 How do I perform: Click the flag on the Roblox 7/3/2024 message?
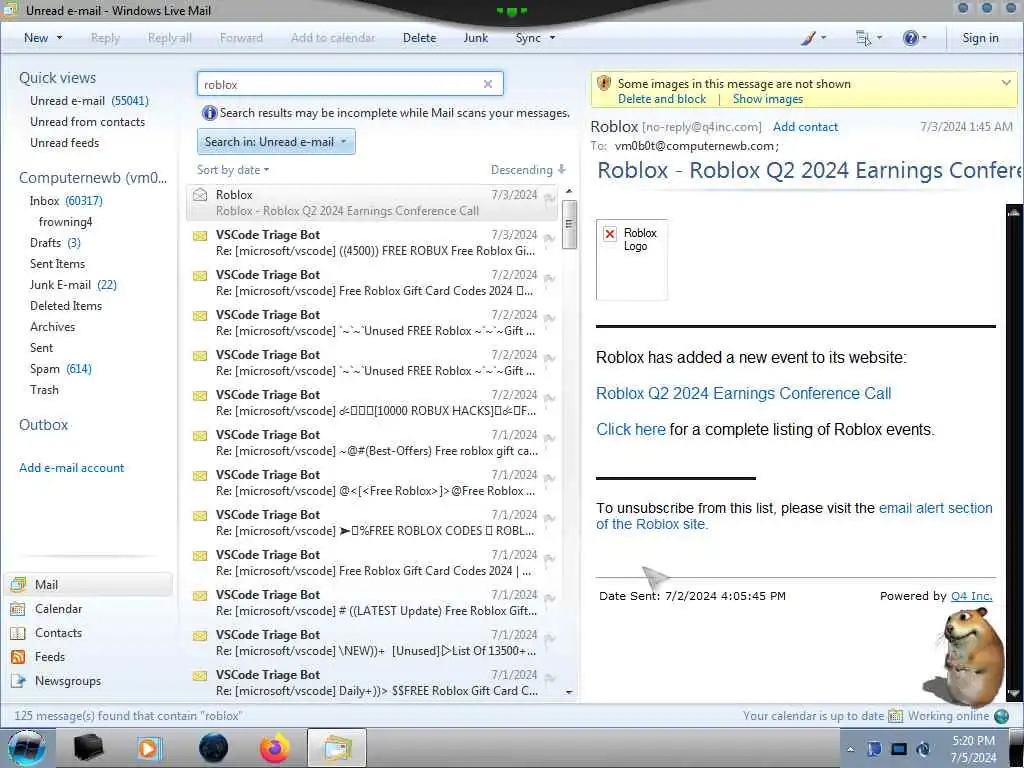pyautogui.click(x=549, y=198)
